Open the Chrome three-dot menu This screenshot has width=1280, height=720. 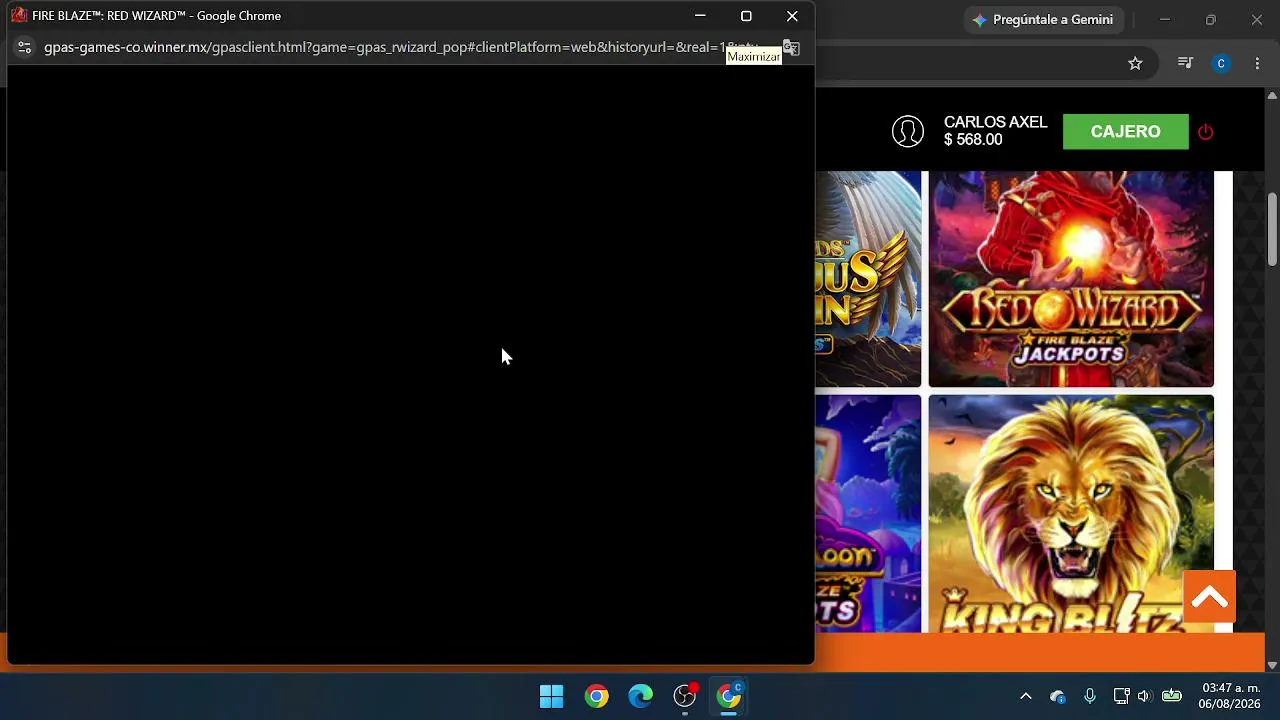tap(1257, 63)
